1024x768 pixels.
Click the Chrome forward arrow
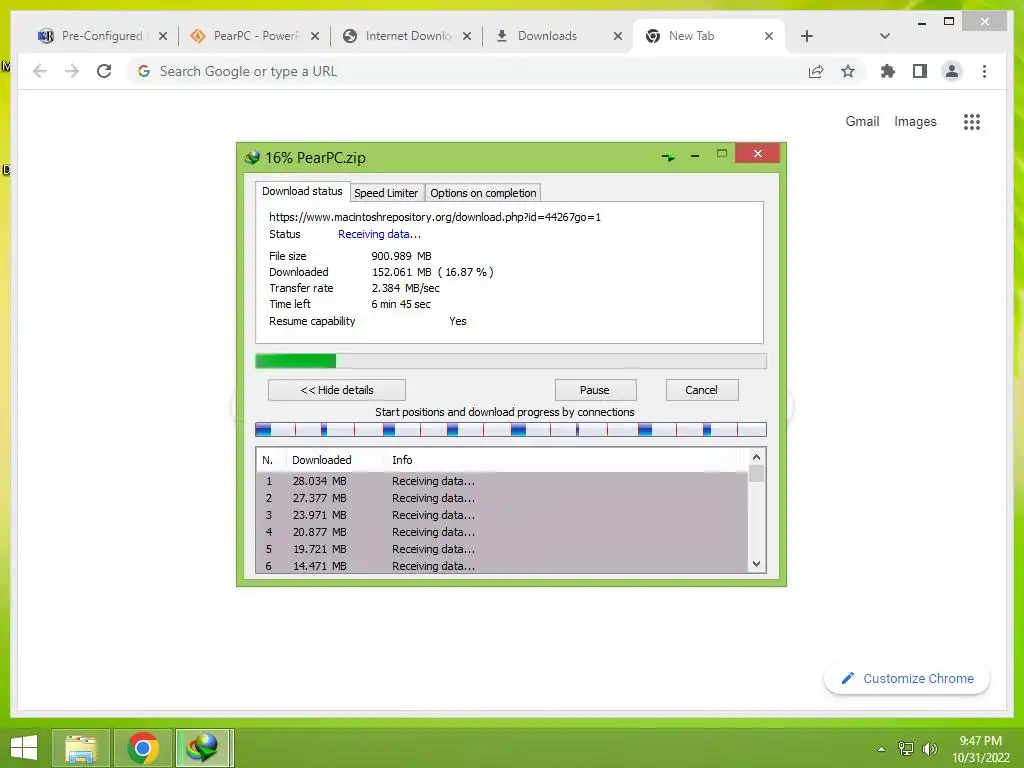[x=72, y=71]
